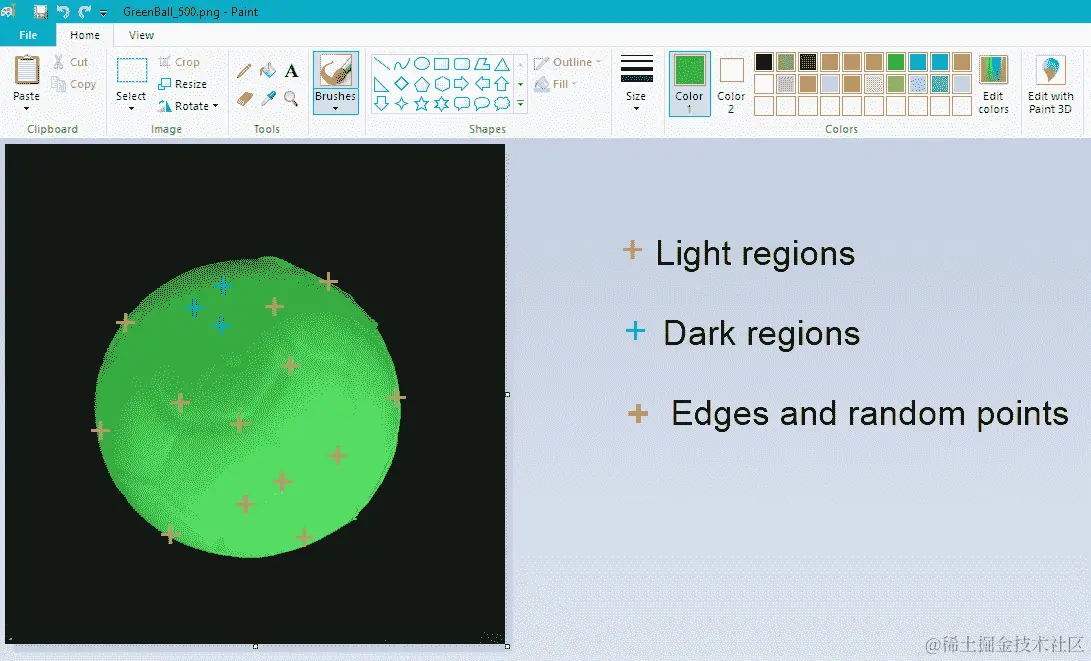
Task: Expand the Brushes dropdown arrow
Action: pos(335,109)
